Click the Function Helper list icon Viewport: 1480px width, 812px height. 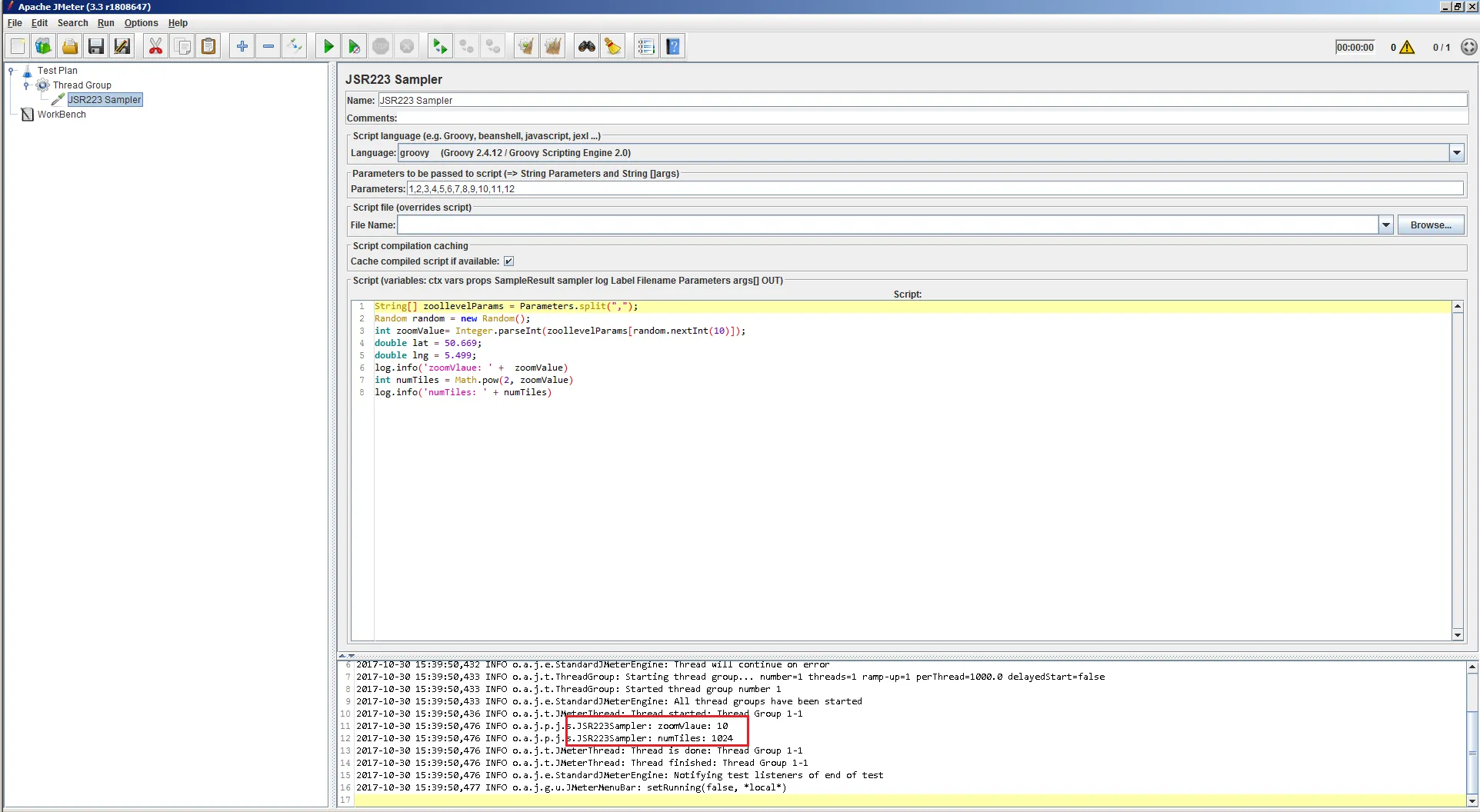[646, 47]
